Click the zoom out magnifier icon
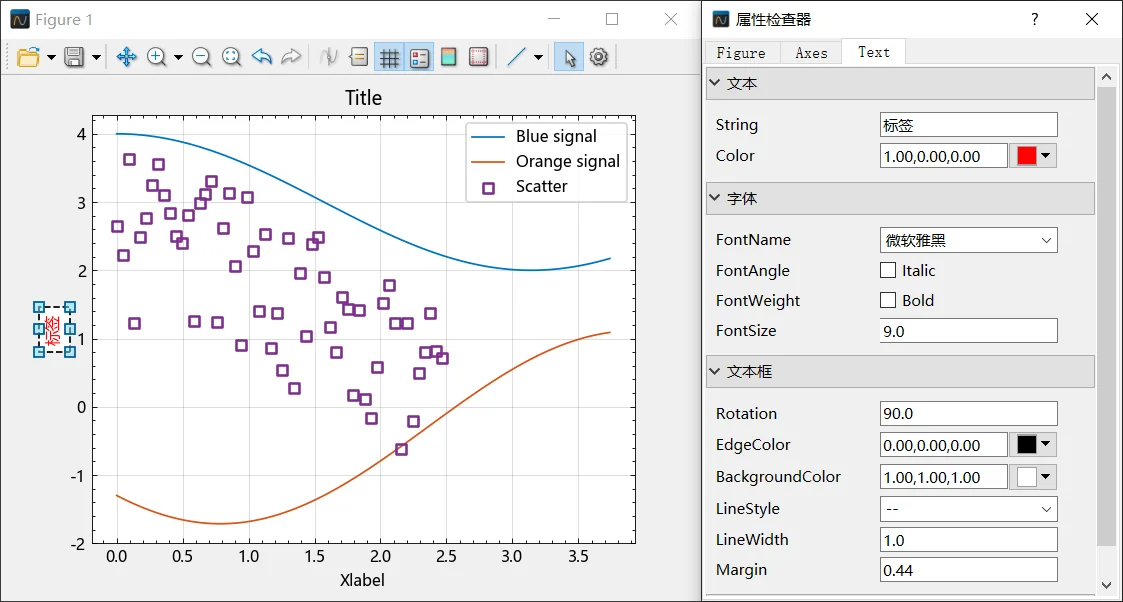This screenshot has height=602, width=1123. [201, 57]
